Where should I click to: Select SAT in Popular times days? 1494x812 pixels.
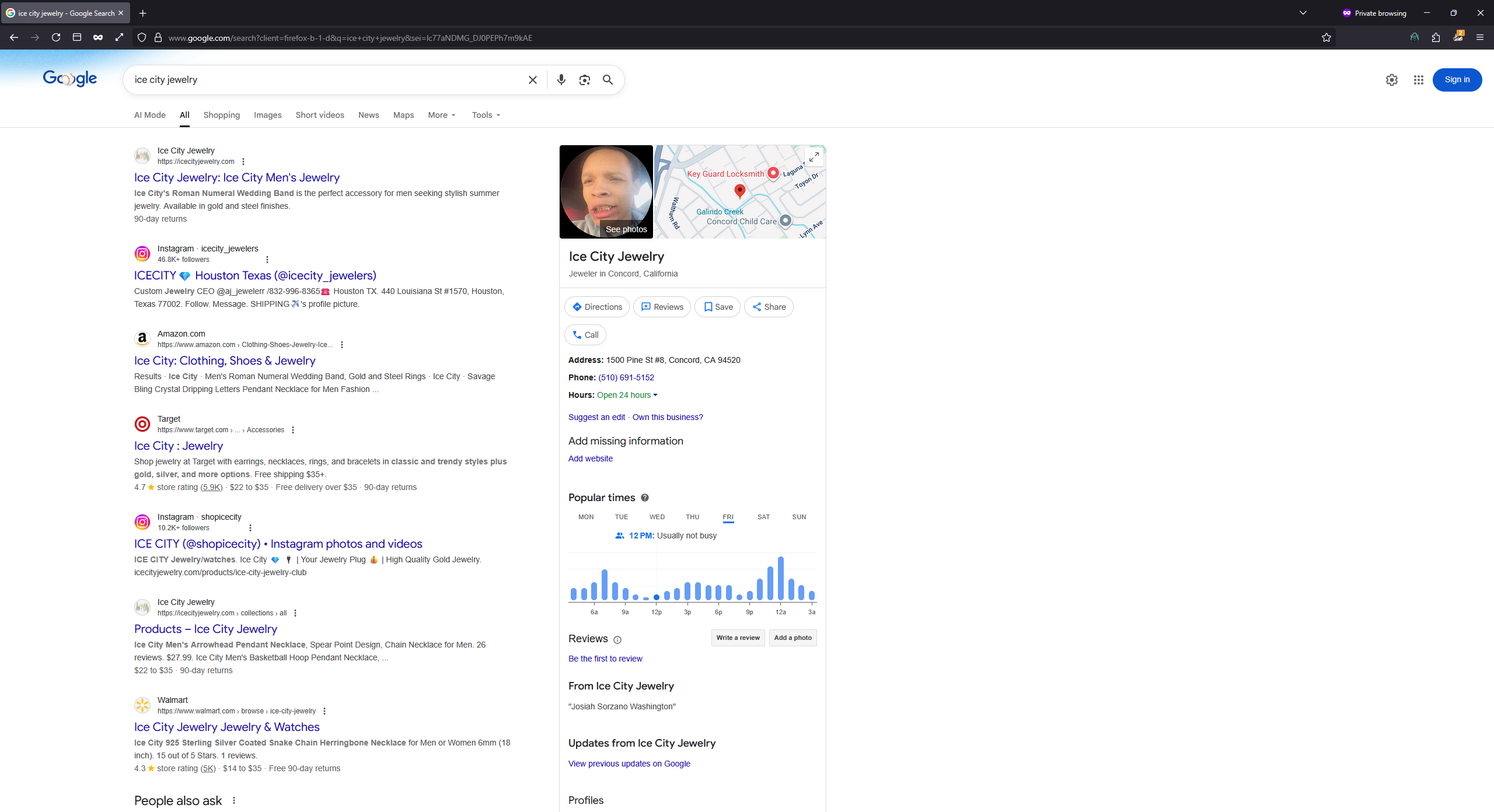point(763,517)
